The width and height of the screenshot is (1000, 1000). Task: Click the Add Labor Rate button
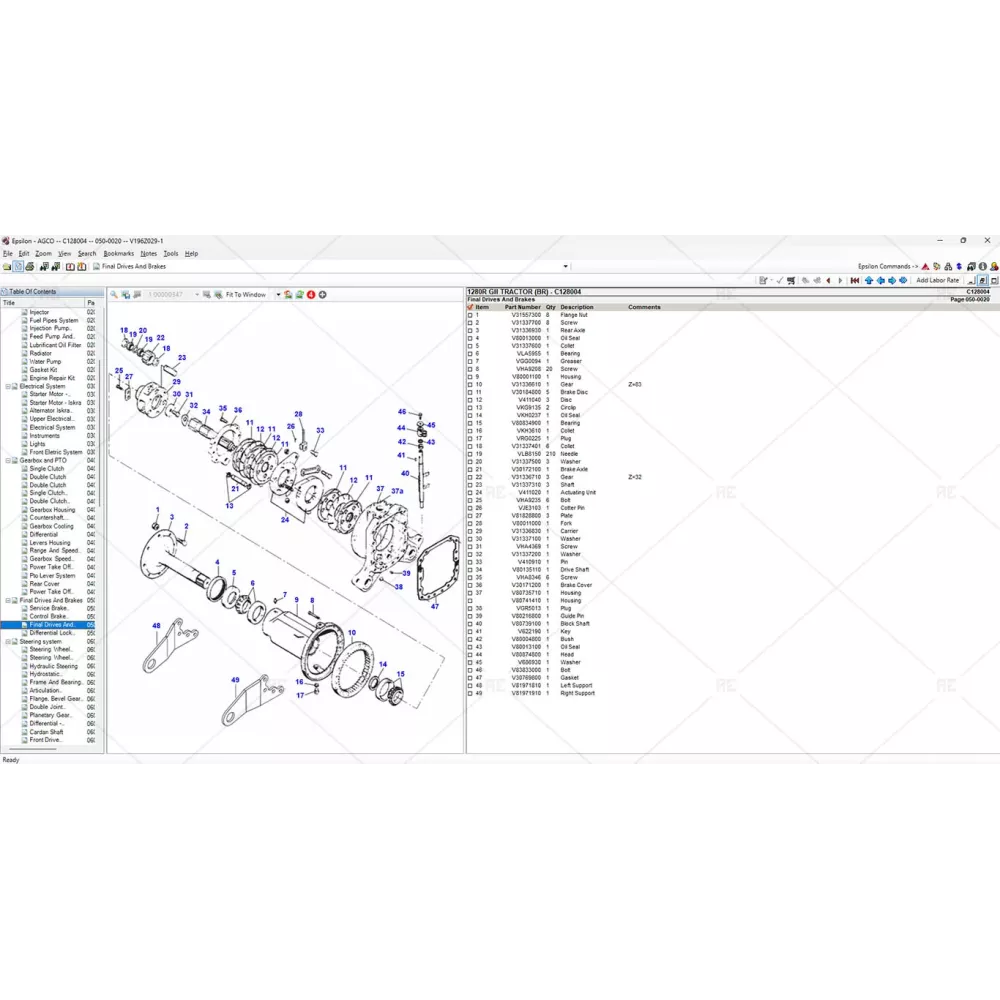937,281
